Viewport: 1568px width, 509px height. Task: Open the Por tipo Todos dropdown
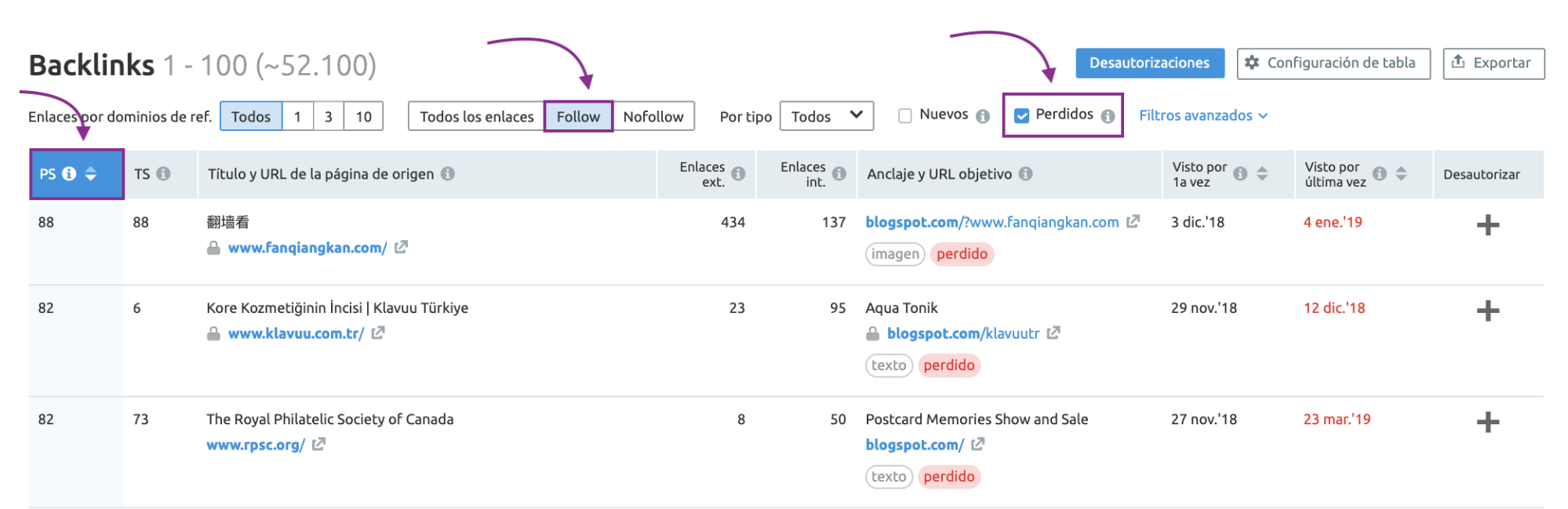[827, 116]
